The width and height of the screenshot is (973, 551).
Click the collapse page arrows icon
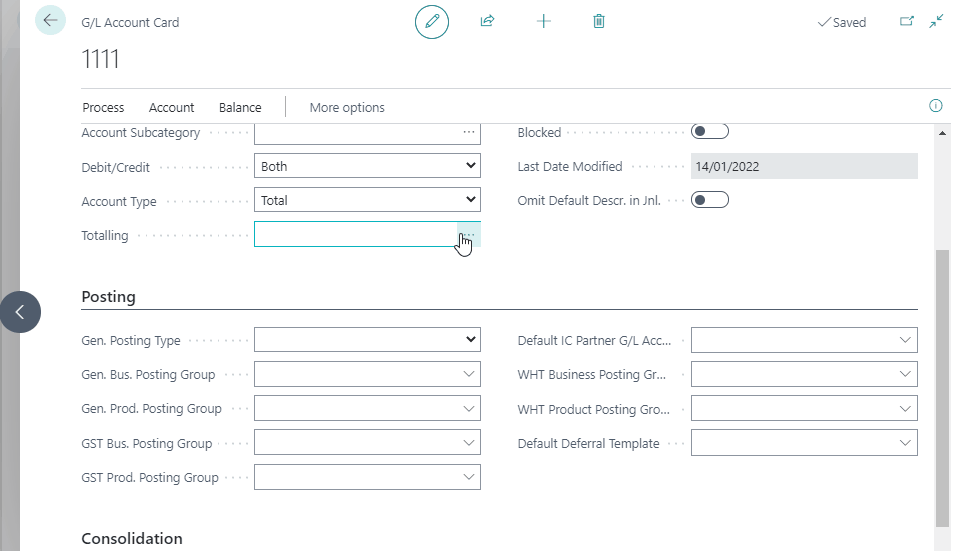tap(936, 21)
